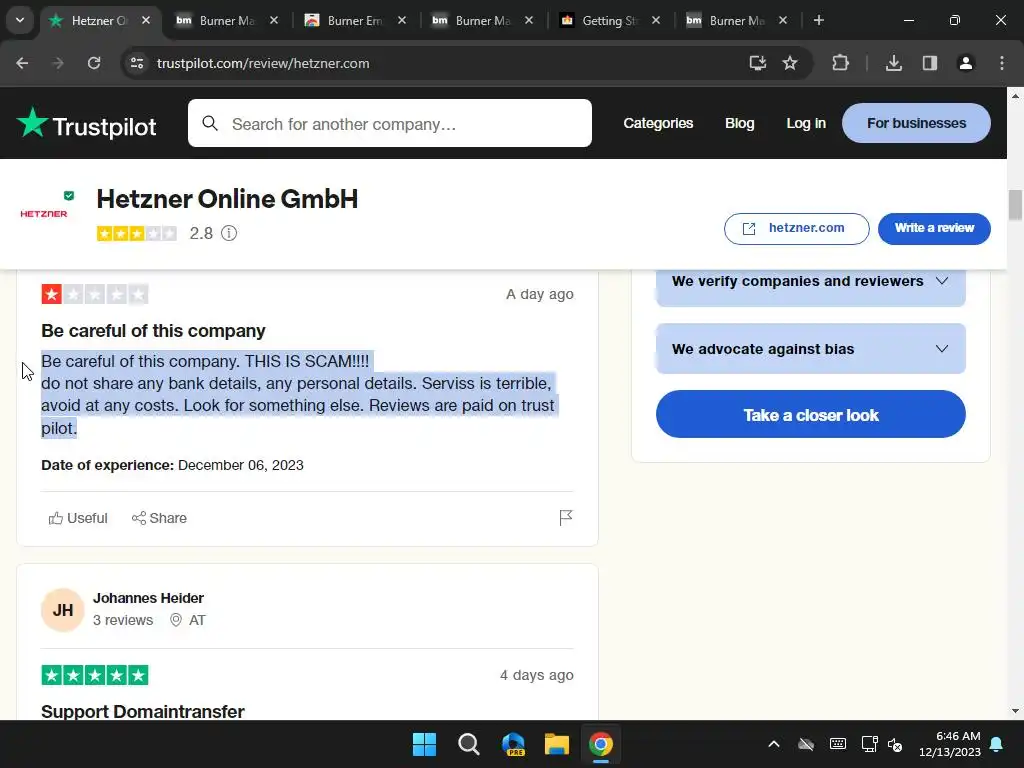Viewport: 1024px width, 768px height.
Task: Launch Microsoft Edge from taskbar
Action: click(x=513, y=744)
